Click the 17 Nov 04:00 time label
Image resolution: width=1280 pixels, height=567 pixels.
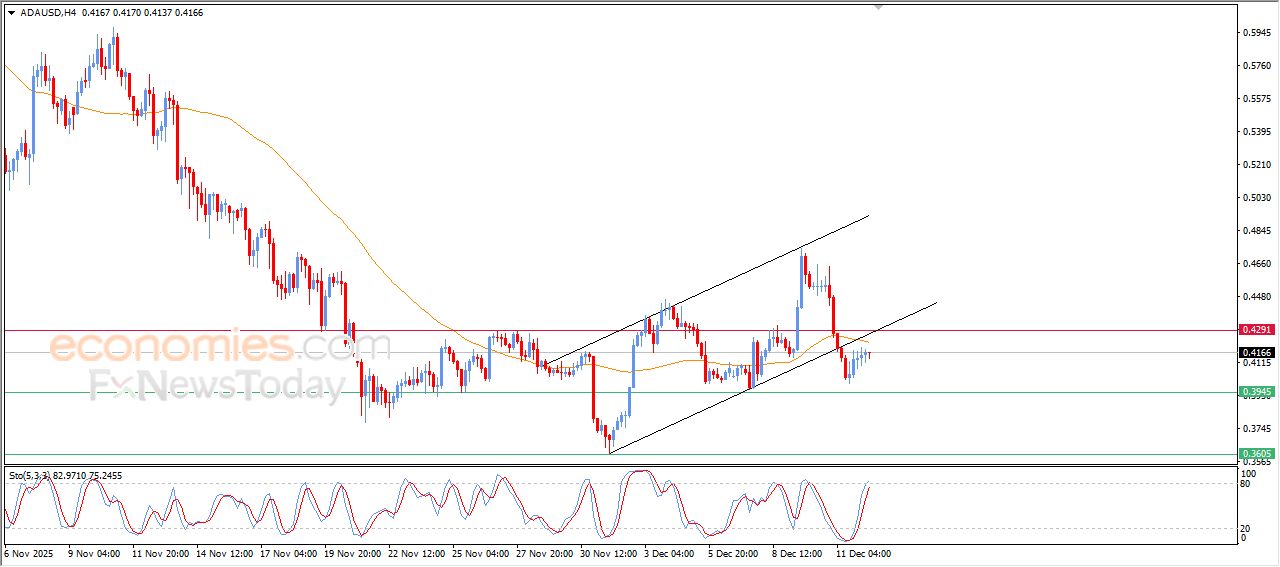[x=288, y=553]
